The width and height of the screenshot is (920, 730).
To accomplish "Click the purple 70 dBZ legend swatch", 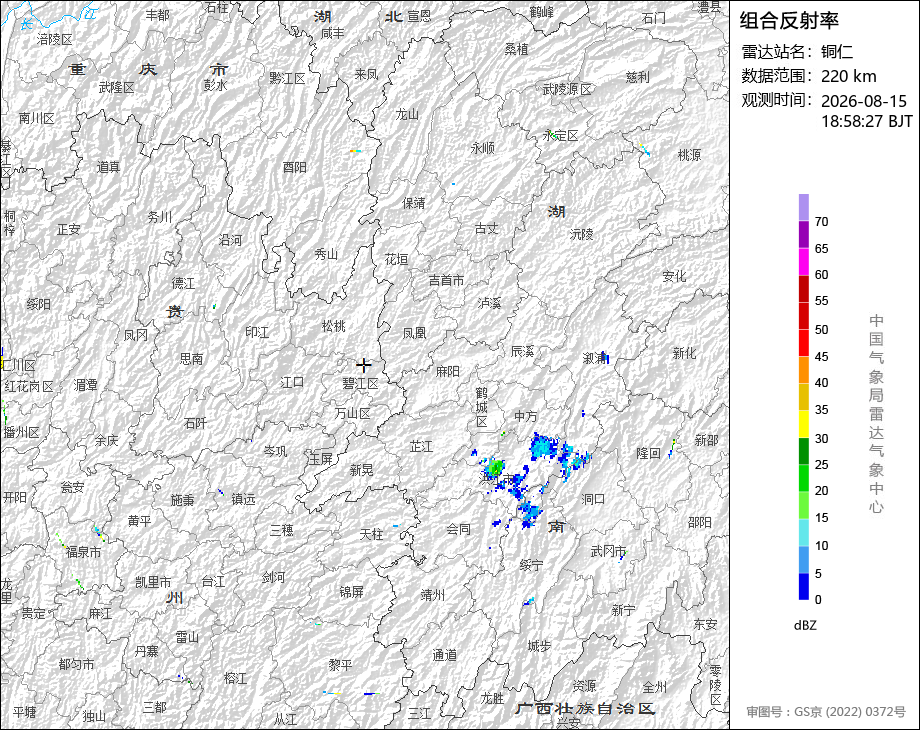I will coord(803,207).
